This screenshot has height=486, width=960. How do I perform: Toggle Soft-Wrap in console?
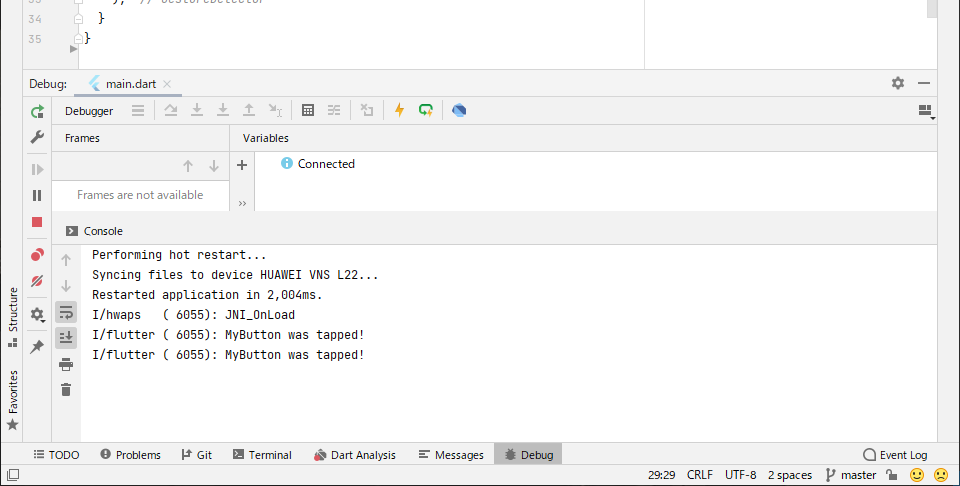tap(66, 312)
